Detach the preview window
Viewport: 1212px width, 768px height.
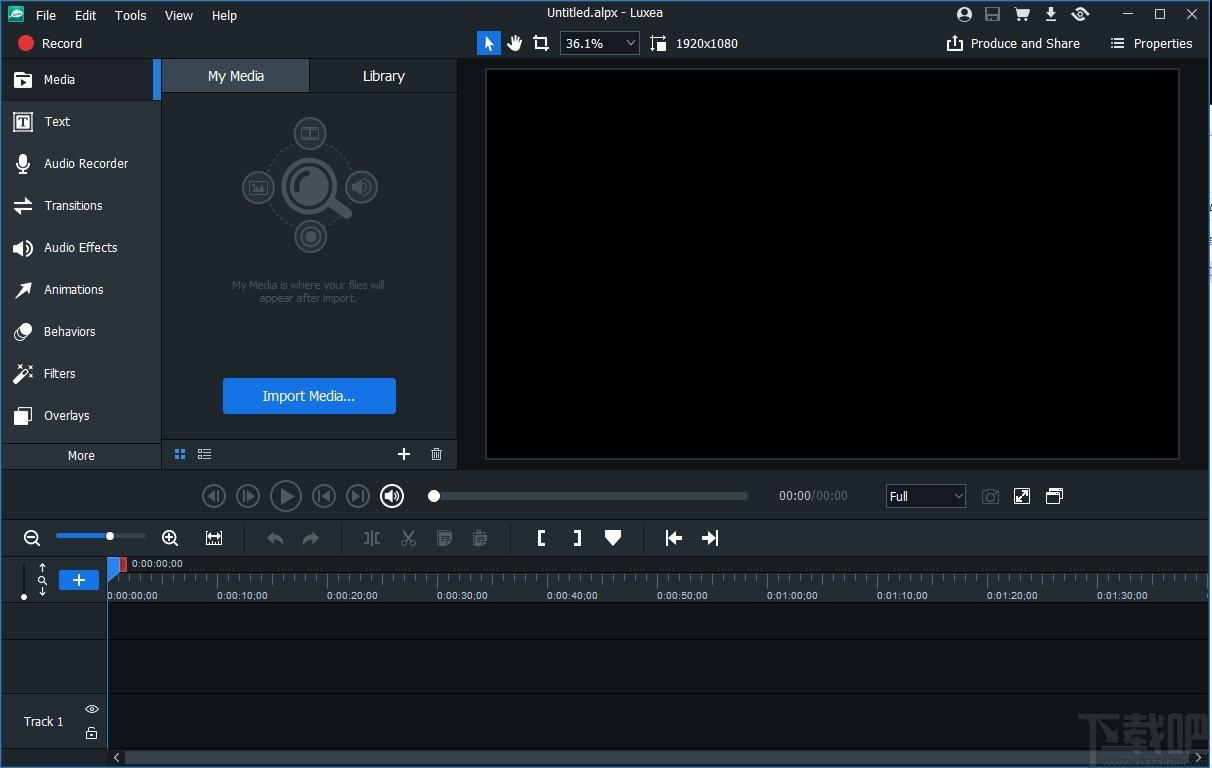1054,496
